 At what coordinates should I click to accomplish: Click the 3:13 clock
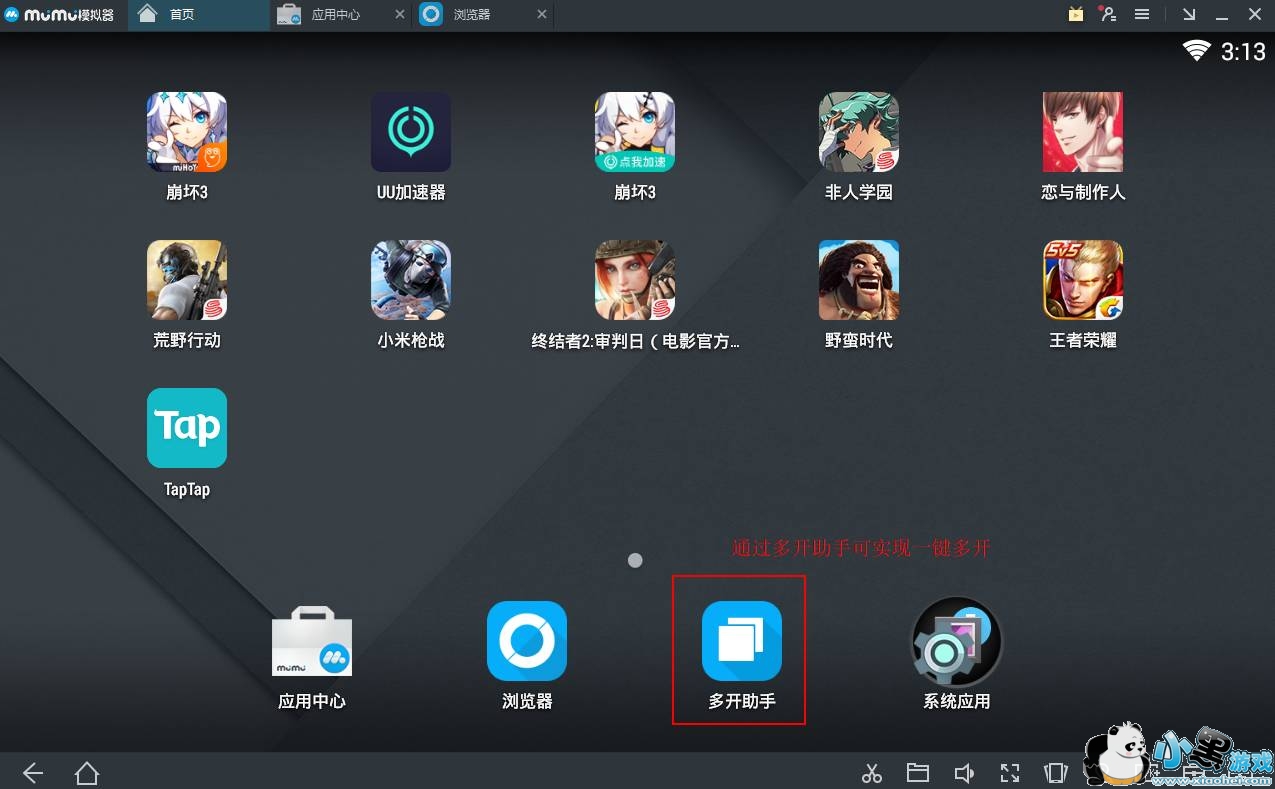(1243, 51)
